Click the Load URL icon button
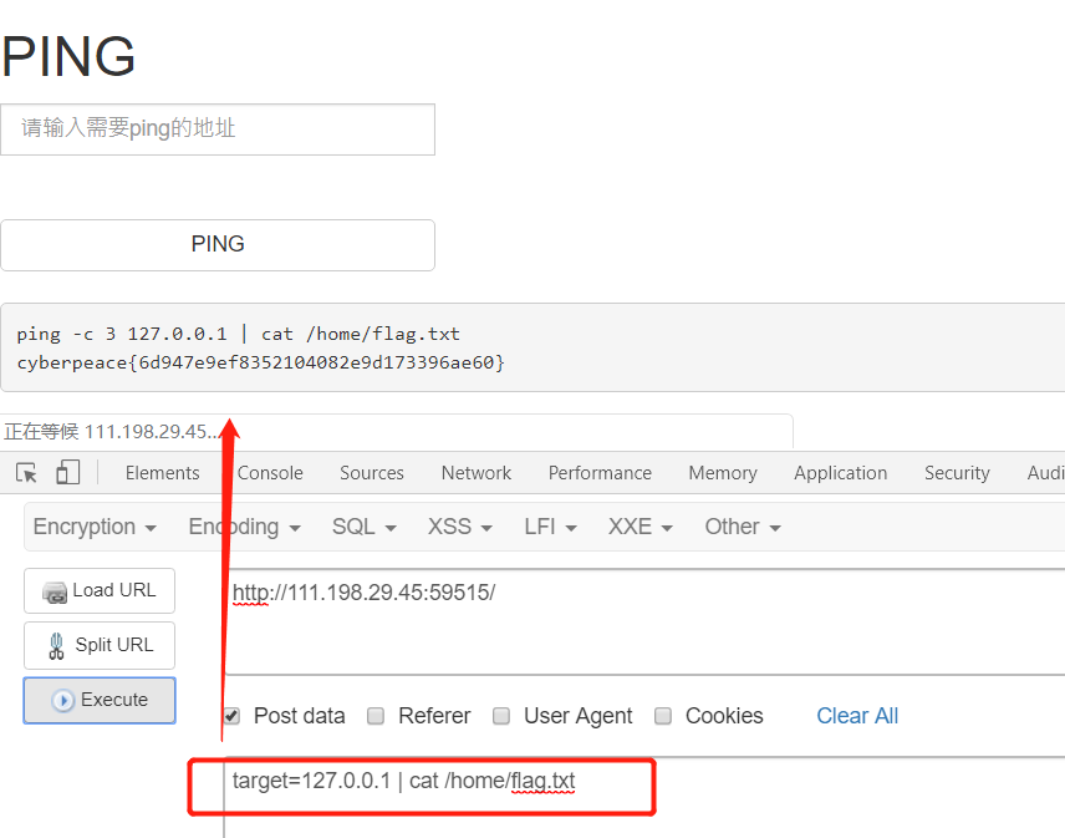 click(x=99, y=591)
